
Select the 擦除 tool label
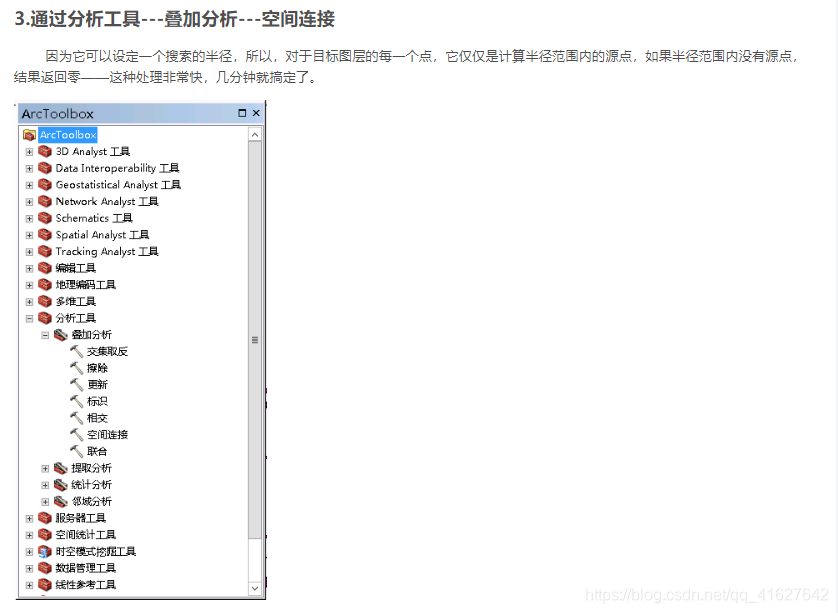coord(97,368)
